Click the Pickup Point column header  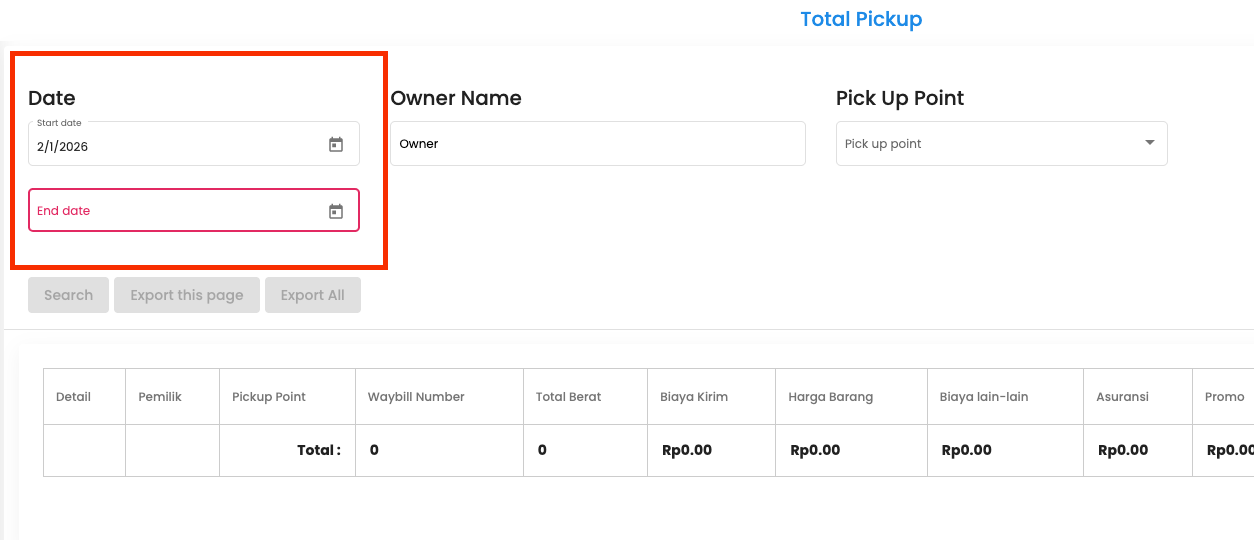[x=269, y=397]
